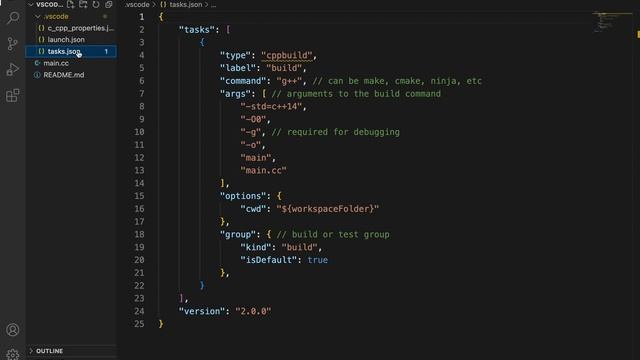Image resolution: width=640 pixels, height=360 pixels.
Task: Expand the OUTLINE section
Action: click(x=49, y=351)
